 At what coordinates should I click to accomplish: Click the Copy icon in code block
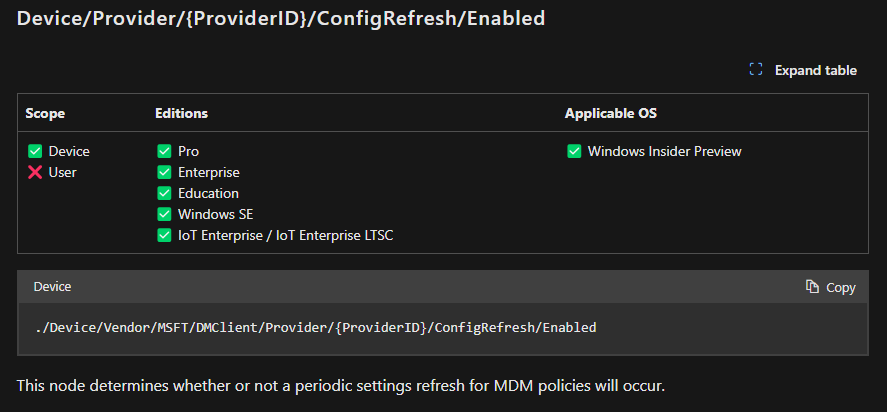tap(812, 287)
